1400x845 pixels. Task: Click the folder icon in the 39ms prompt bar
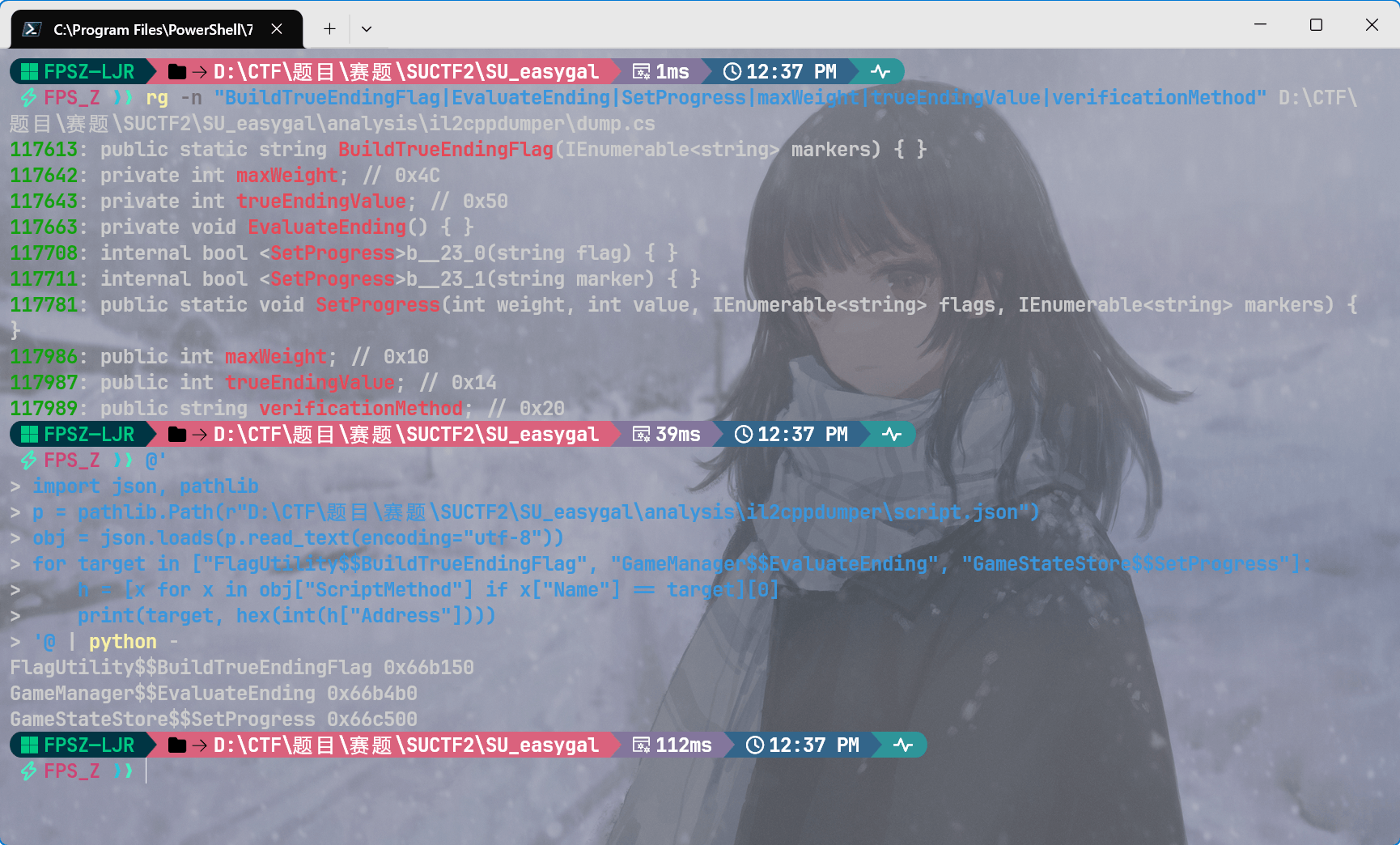[176, 435]
